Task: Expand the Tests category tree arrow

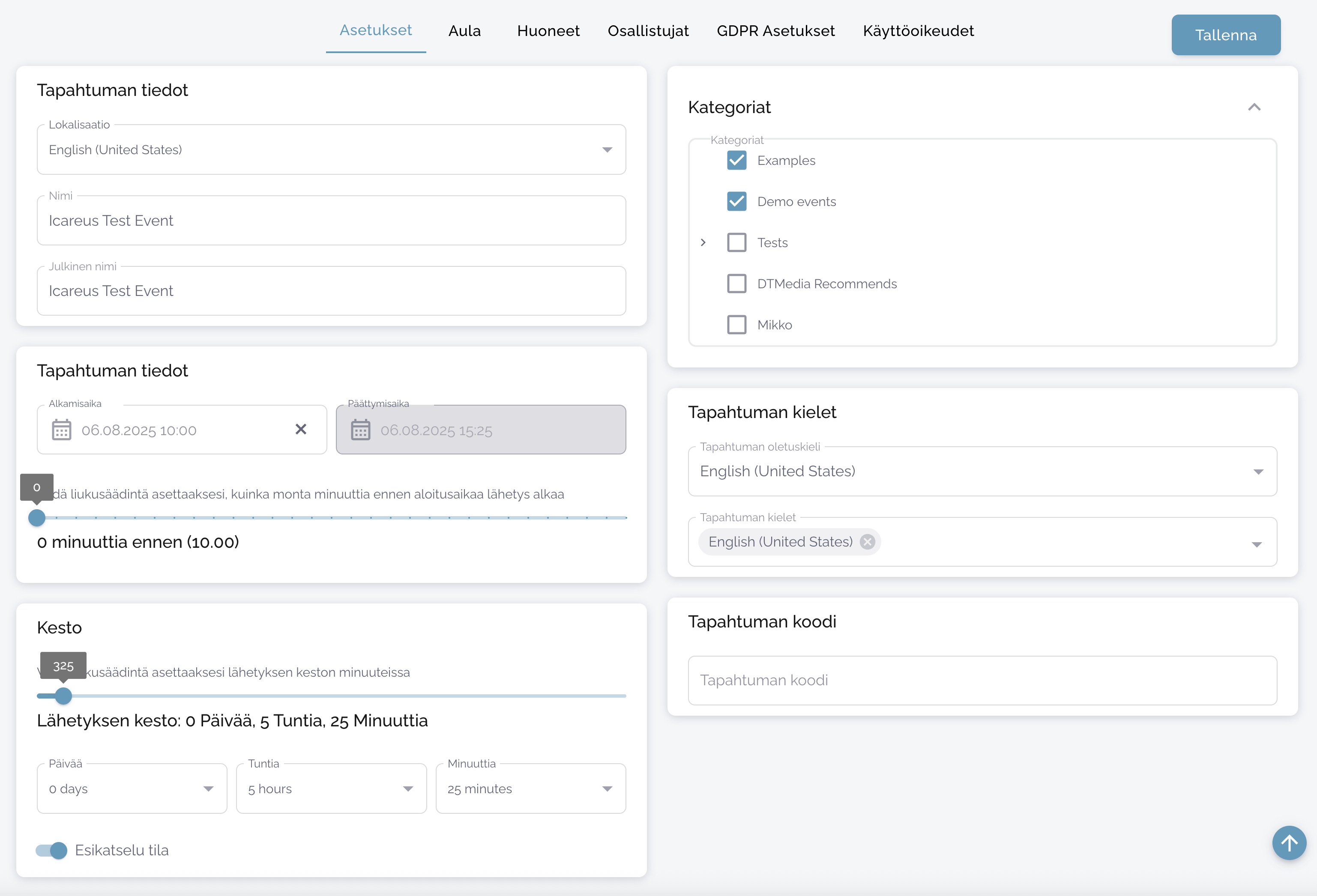Action: pyautogui.click(x=703, y=242)
